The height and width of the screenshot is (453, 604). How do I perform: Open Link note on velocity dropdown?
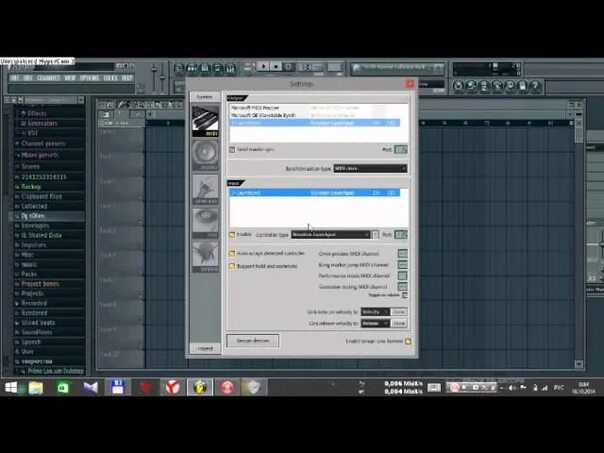pos(375,312)
